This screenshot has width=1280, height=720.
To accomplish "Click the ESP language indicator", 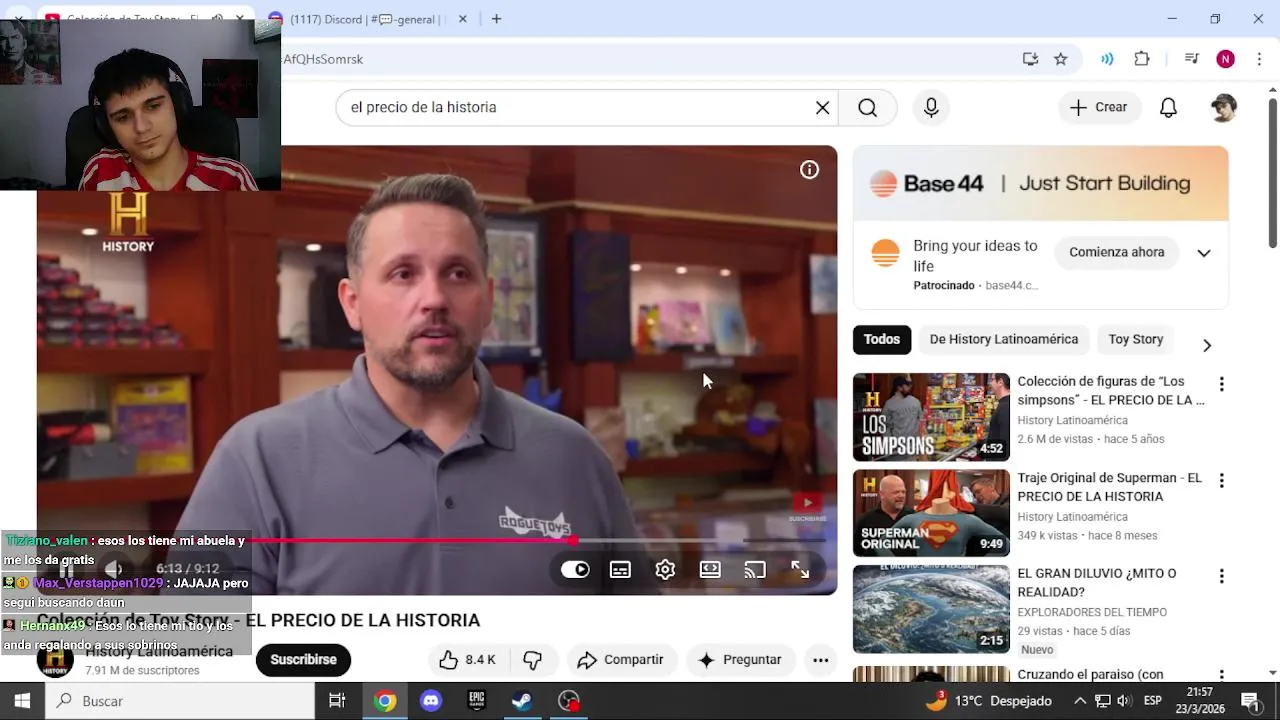I will [x=1152, y=701].
